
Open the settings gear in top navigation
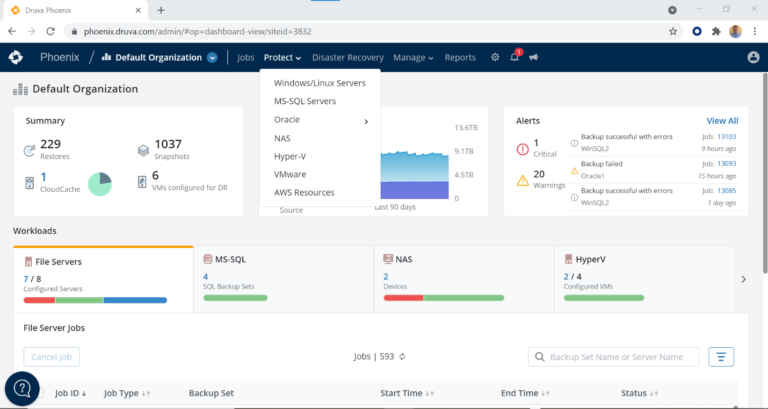495,57
